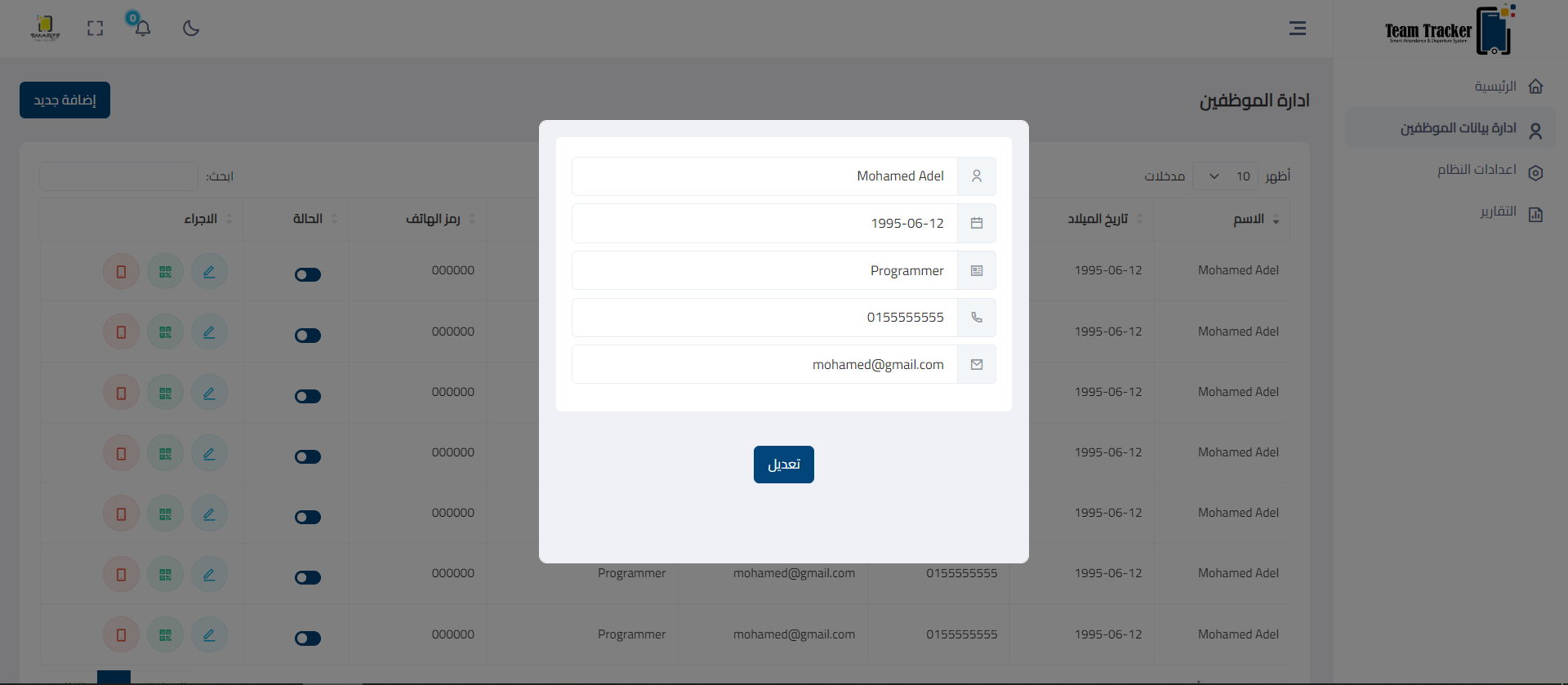This screenshot has height=685, width=1568.
Task: Show QR code for sixth employee row
Action: click(x=165, y=575)
